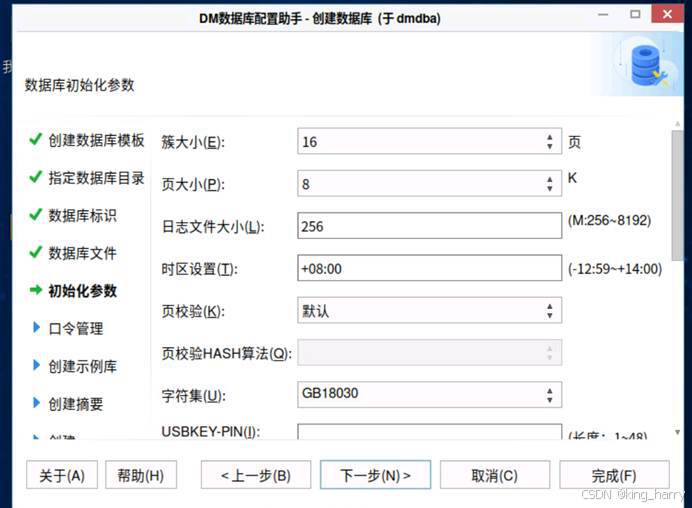Image resolution: width=692 pixels, height=508 pixels.
Task: Click green checkmark beside 创建数据库模板
Action: coord(36,139)
